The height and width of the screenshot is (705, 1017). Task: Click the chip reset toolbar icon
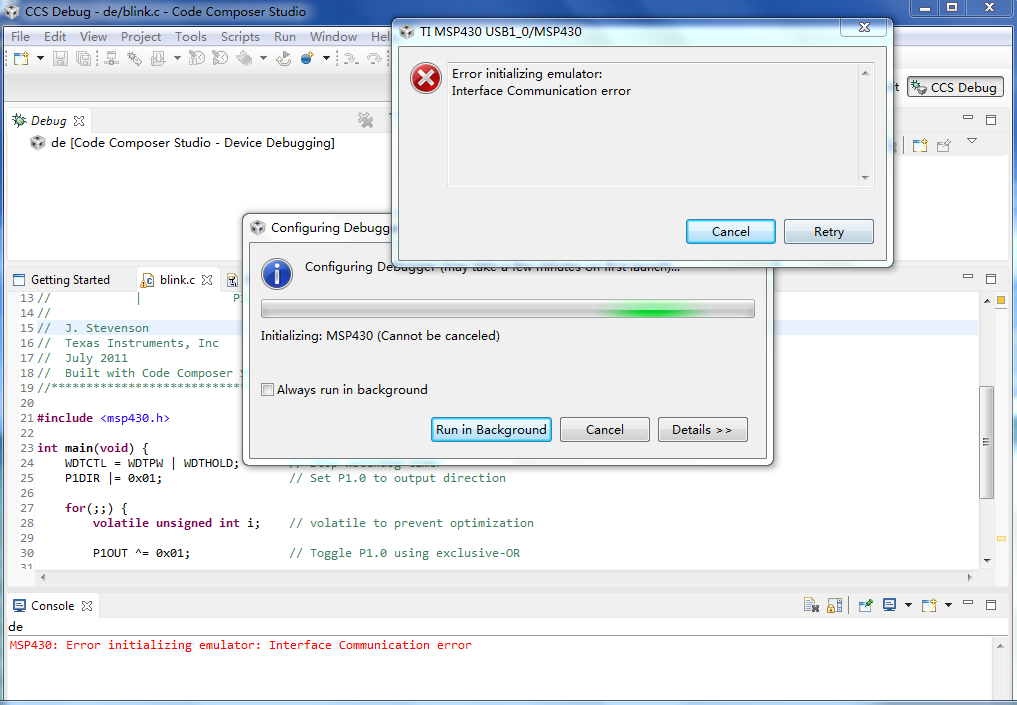245,58
